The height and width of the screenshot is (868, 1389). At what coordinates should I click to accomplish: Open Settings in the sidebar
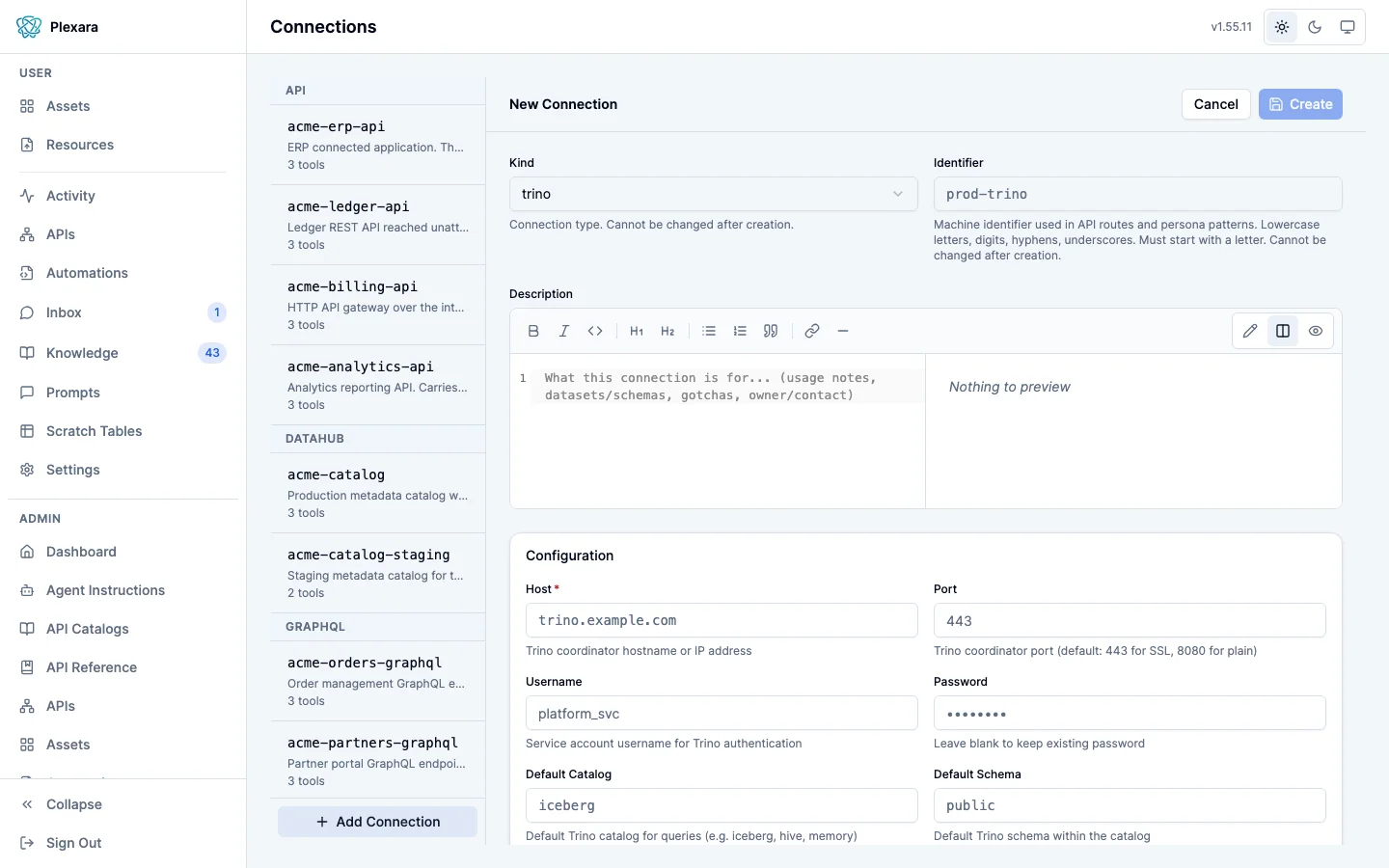[123, 470]
